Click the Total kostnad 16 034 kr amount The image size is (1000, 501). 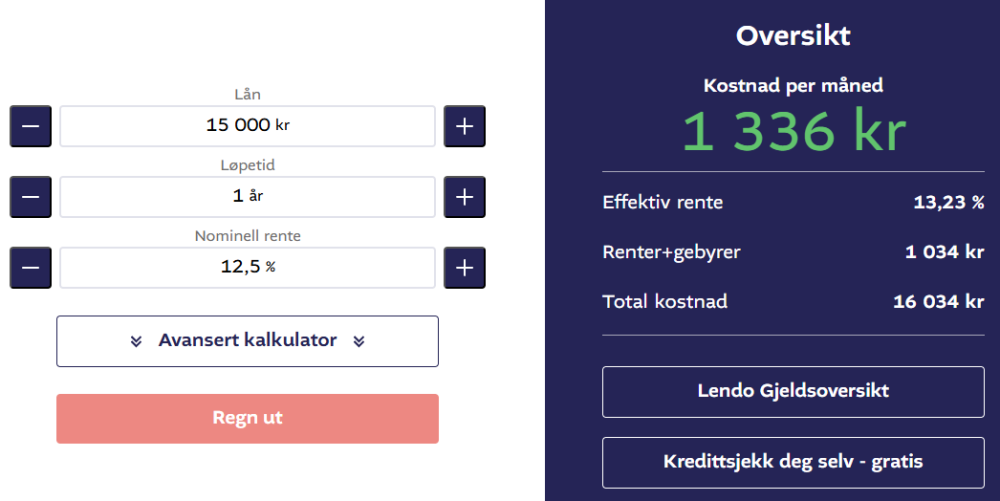click(939, 301)
